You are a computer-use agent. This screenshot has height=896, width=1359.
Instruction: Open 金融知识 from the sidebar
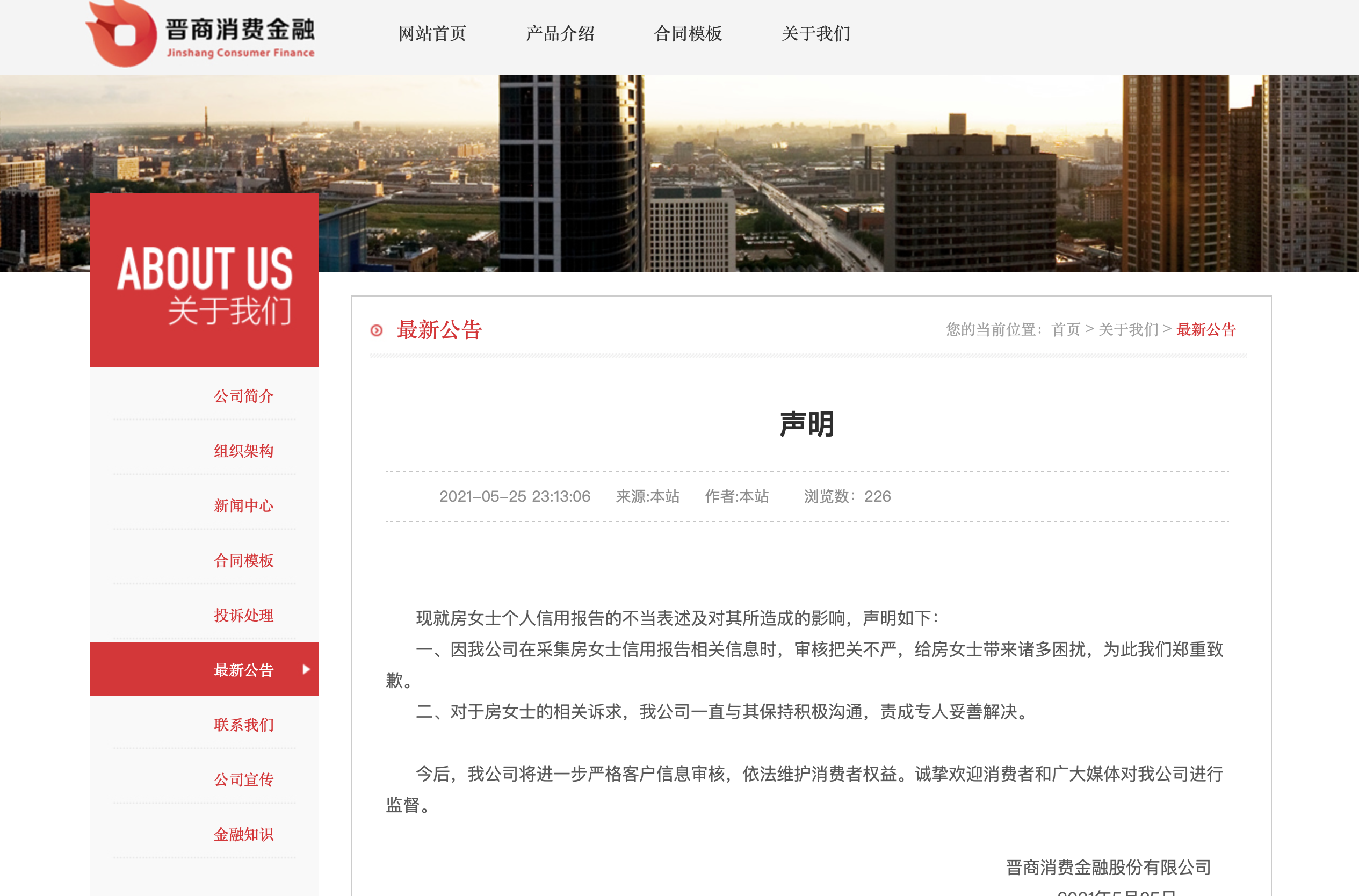(x=244, y=834)
